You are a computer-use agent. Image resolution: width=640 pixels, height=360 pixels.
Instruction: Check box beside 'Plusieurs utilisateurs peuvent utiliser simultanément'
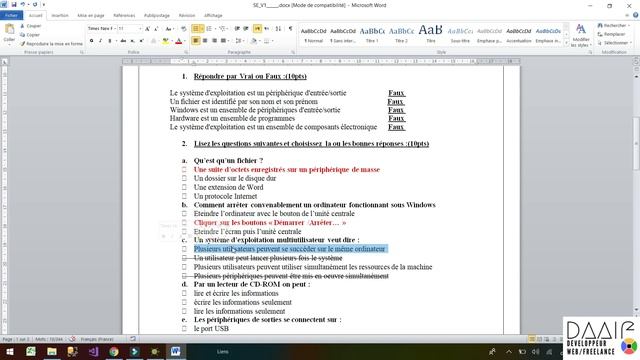[184, 267]
